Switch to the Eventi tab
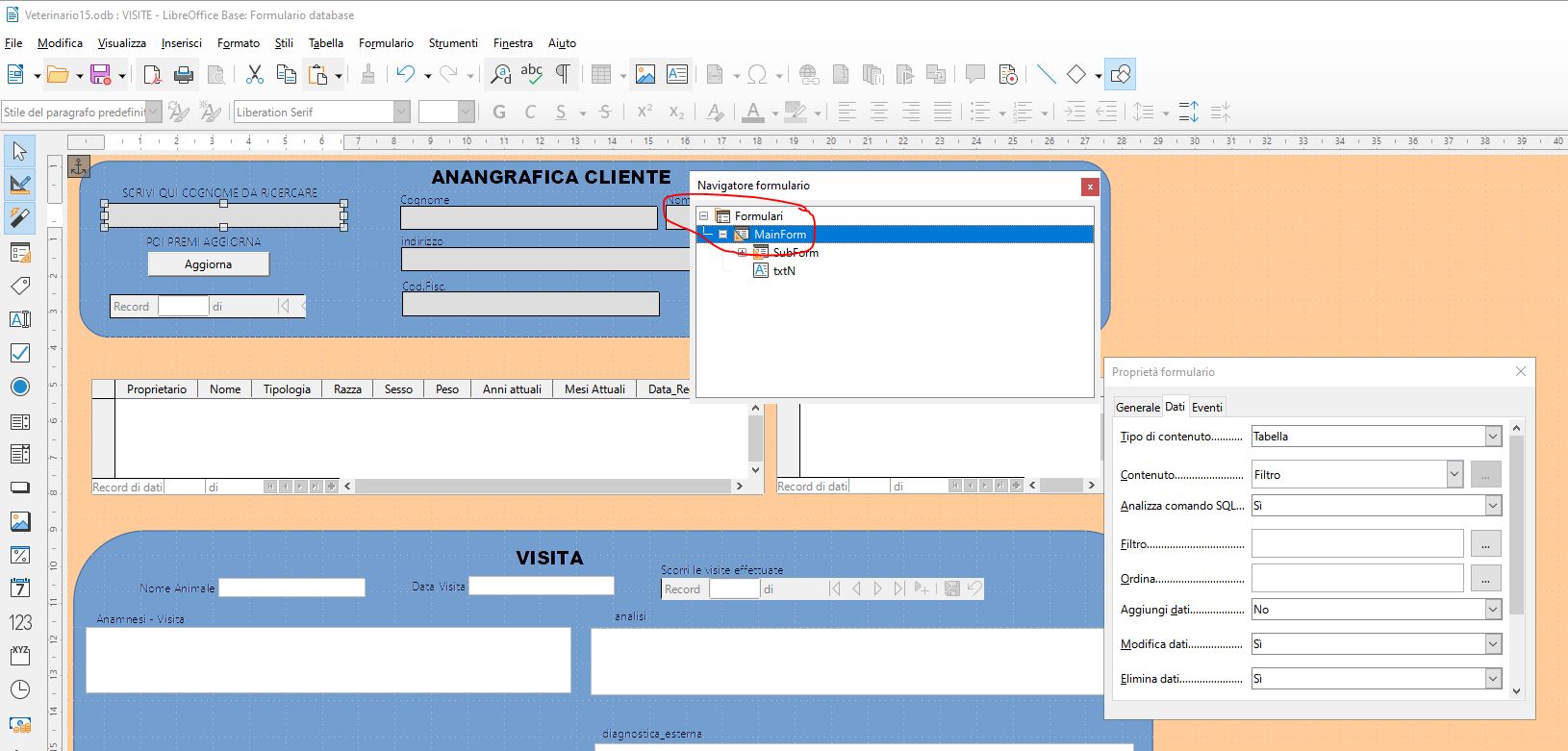 [1206, 407]
